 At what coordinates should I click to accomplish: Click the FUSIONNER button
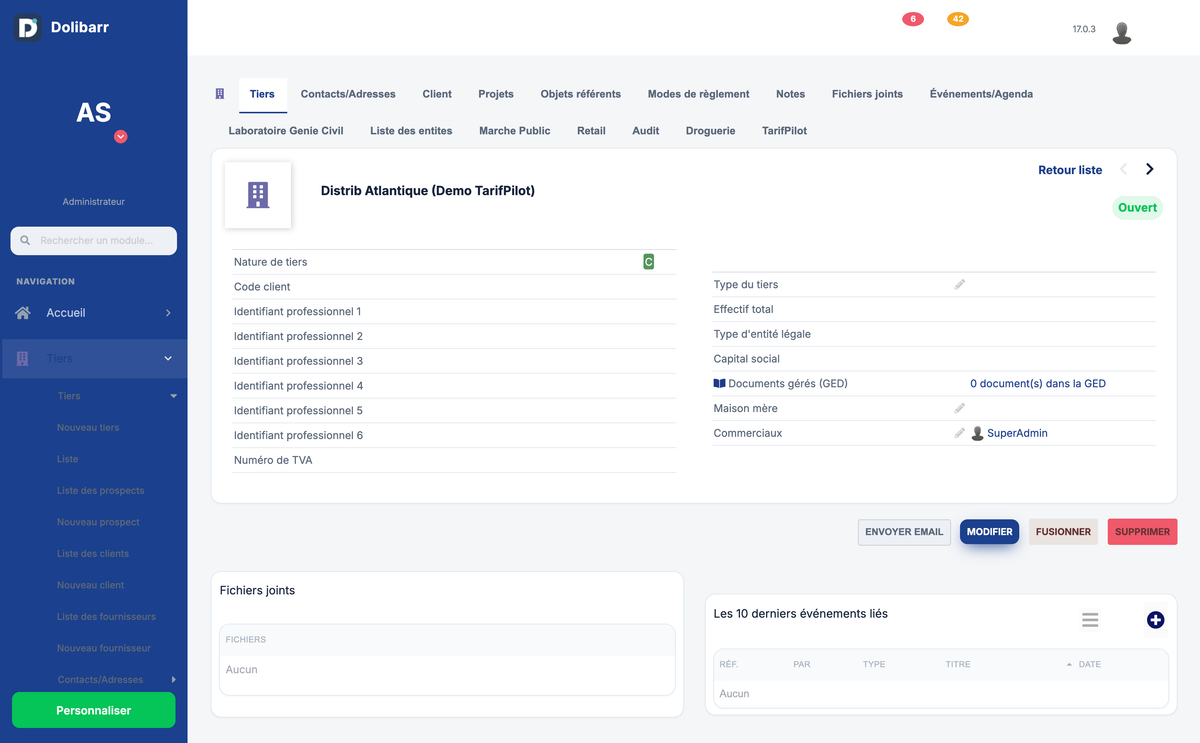[1063, 532]
